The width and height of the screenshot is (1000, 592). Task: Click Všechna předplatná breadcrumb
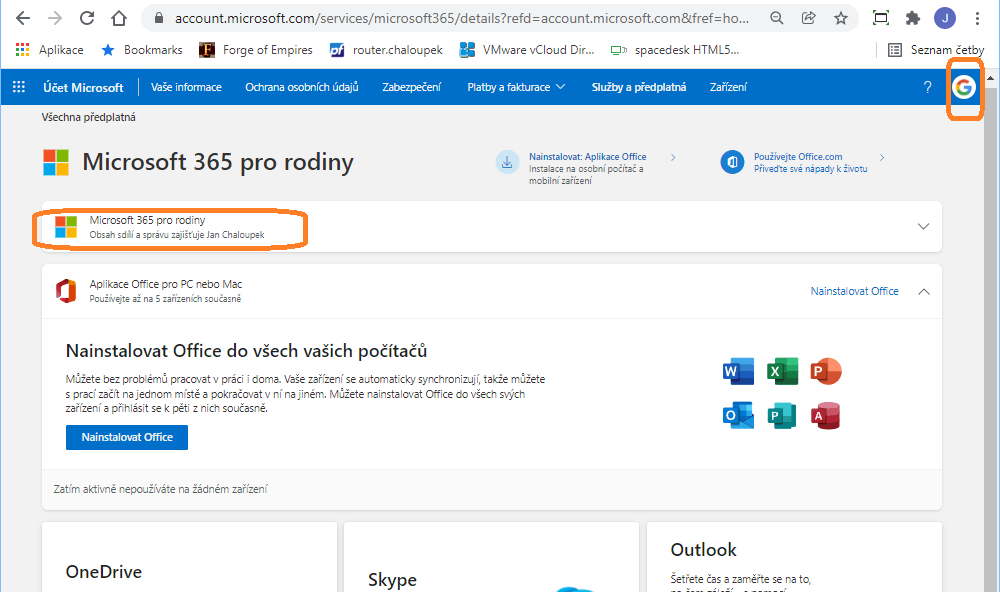pos(89,117)
